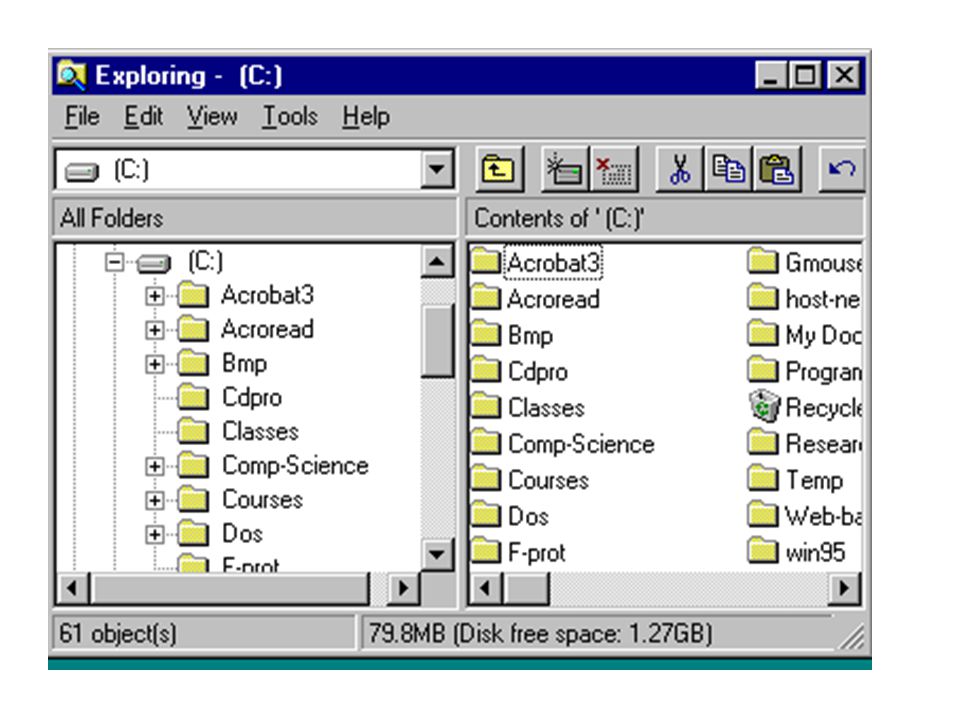Click the Disconnect Network Drive icon
Screen dimensions: 960x720
614,169
